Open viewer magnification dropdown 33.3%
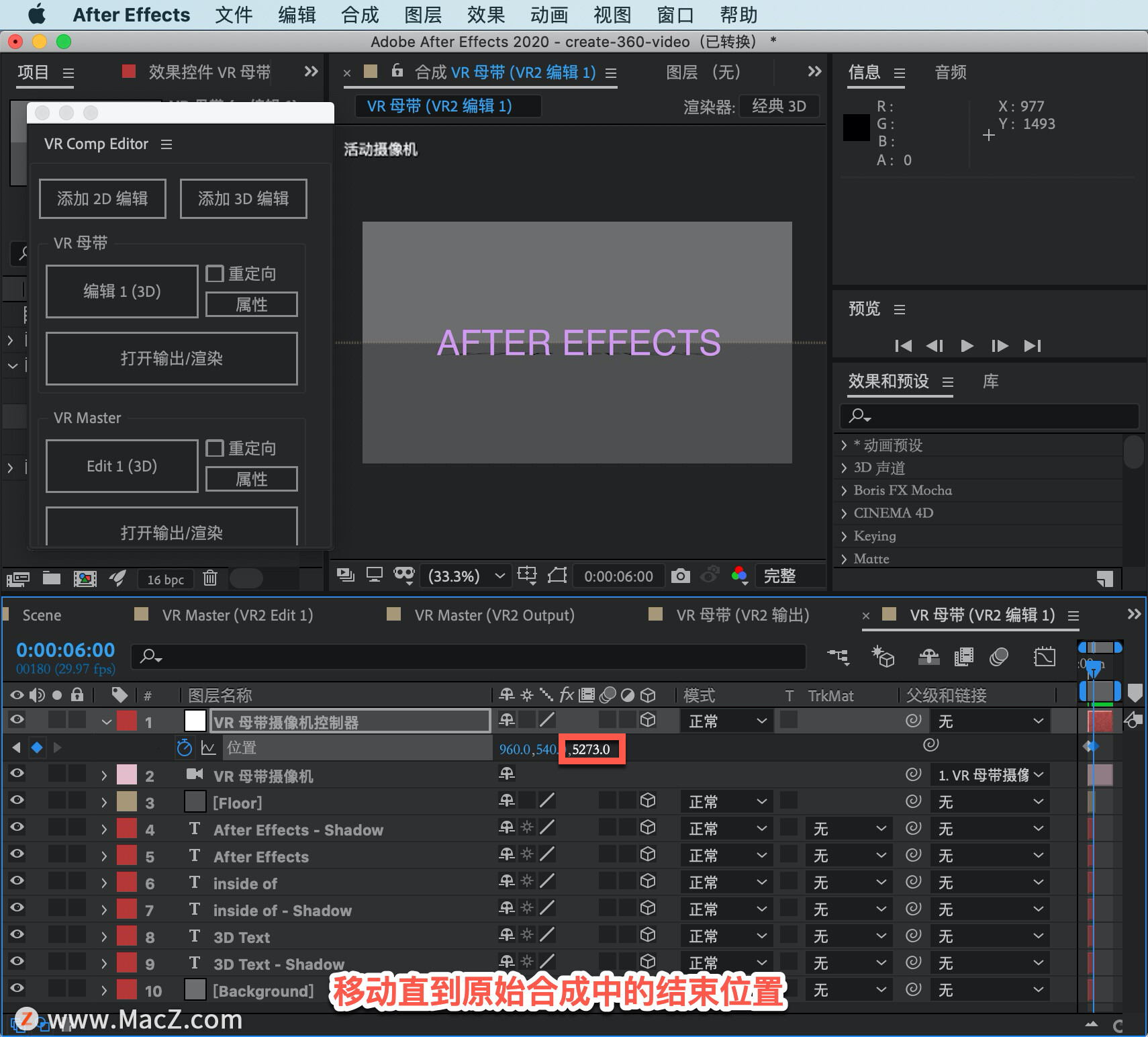This screenshot has width=1148, height=1037. [x=466, y=576]
